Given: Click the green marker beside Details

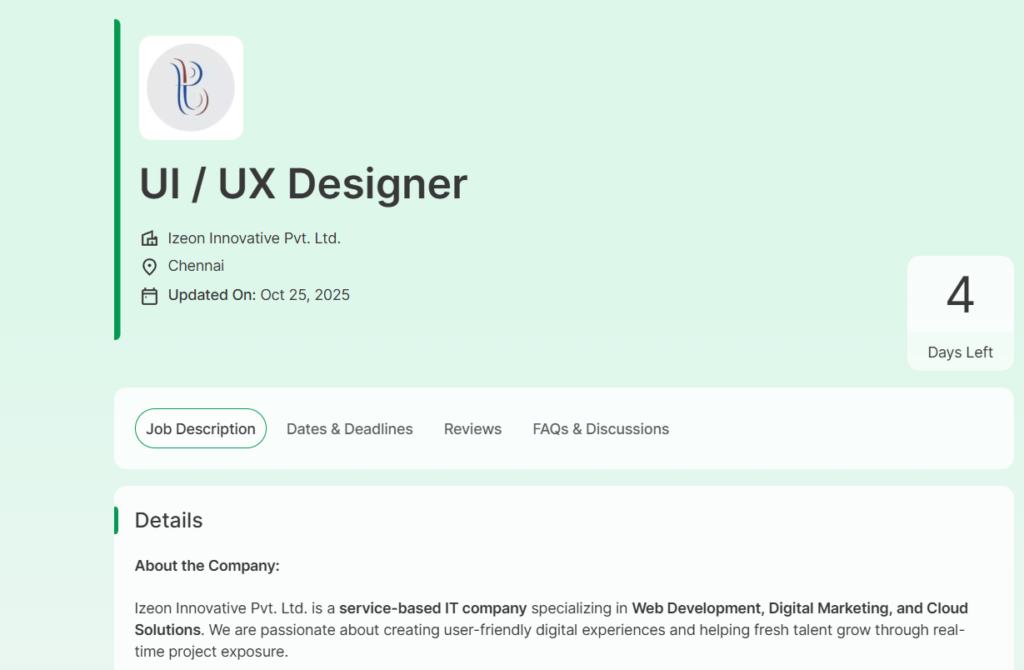Looking at the screenshot, I should click(116, 520).
